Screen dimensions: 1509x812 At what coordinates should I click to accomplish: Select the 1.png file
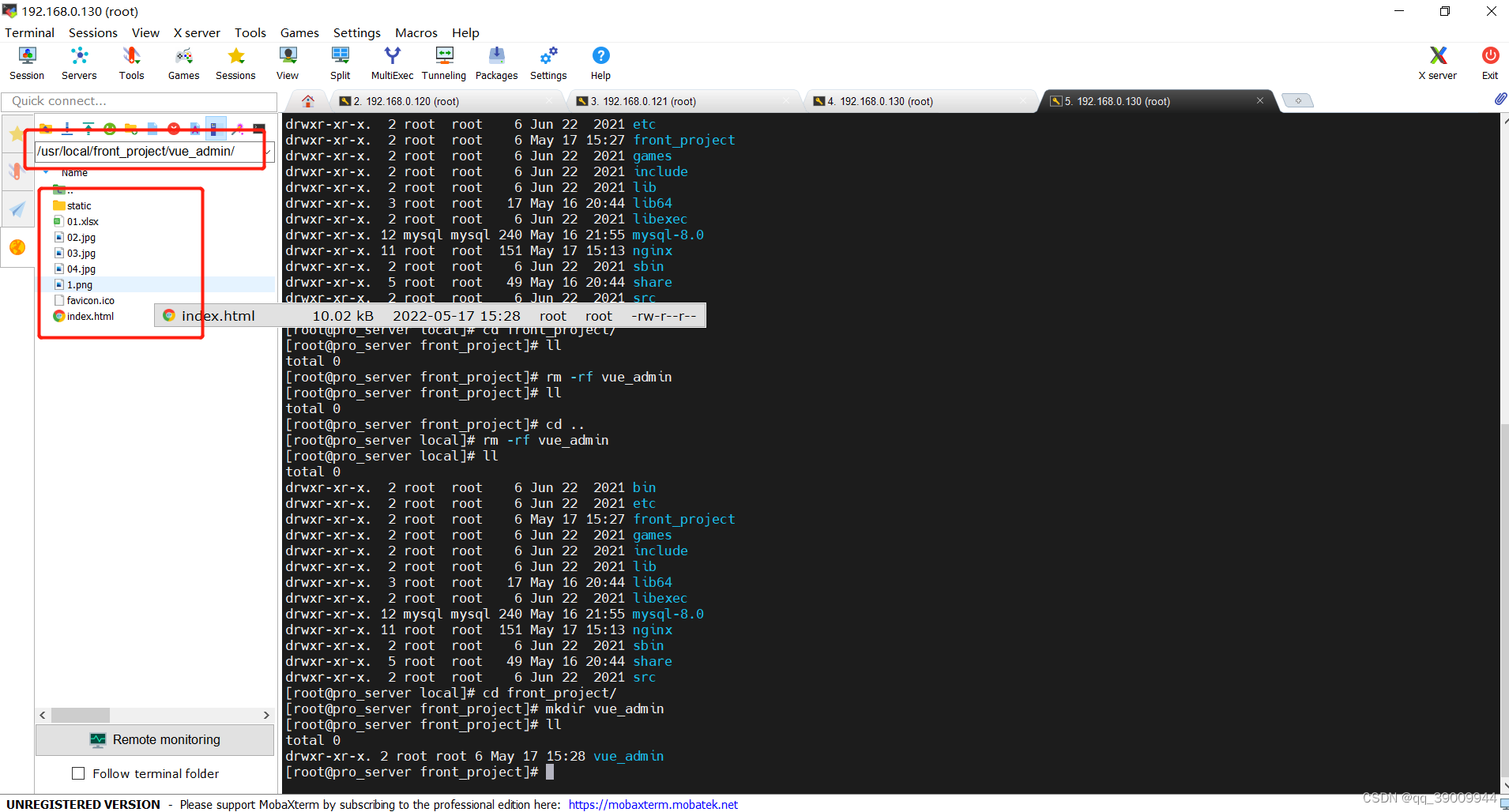click(x=73, y=284)
